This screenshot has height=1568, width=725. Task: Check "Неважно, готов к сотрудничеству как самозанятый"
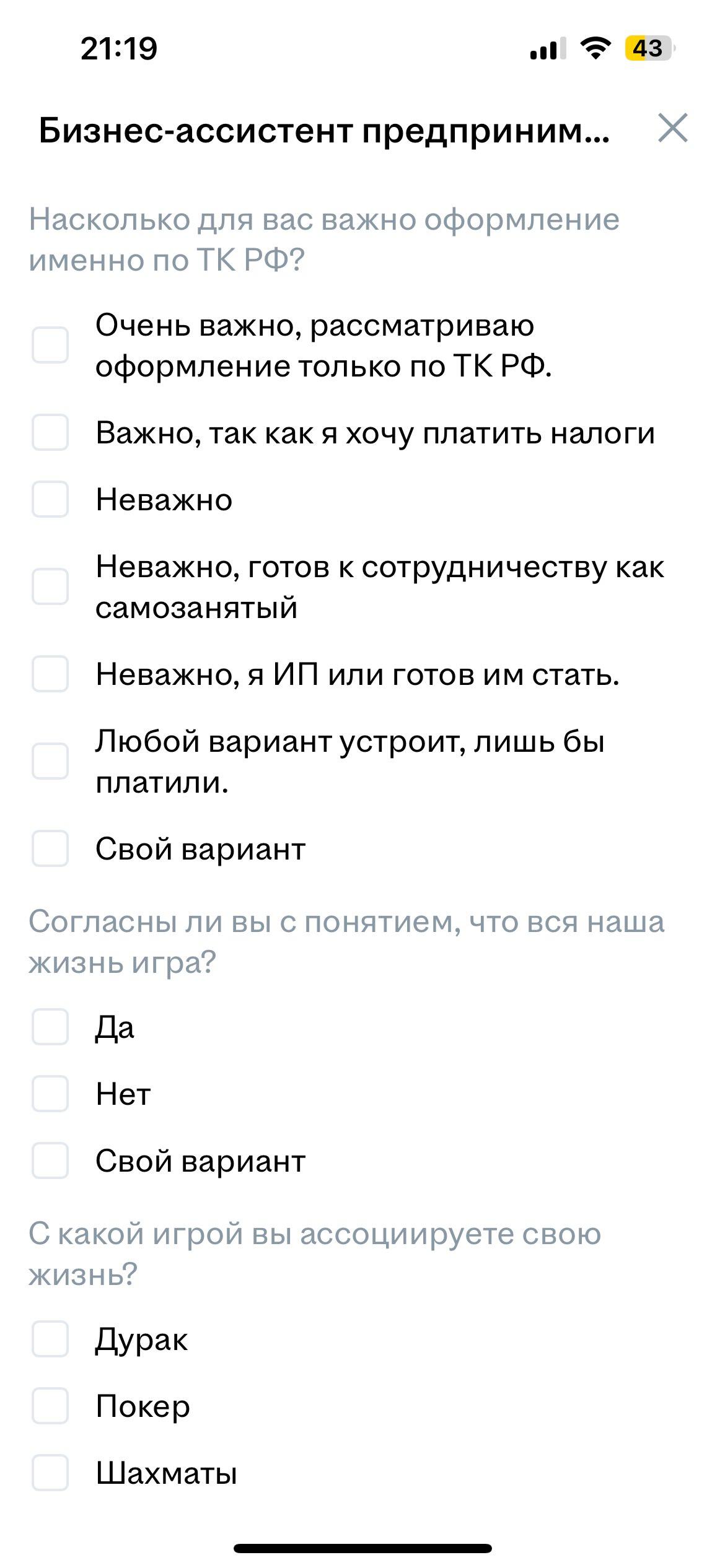(x=50, y=586)
